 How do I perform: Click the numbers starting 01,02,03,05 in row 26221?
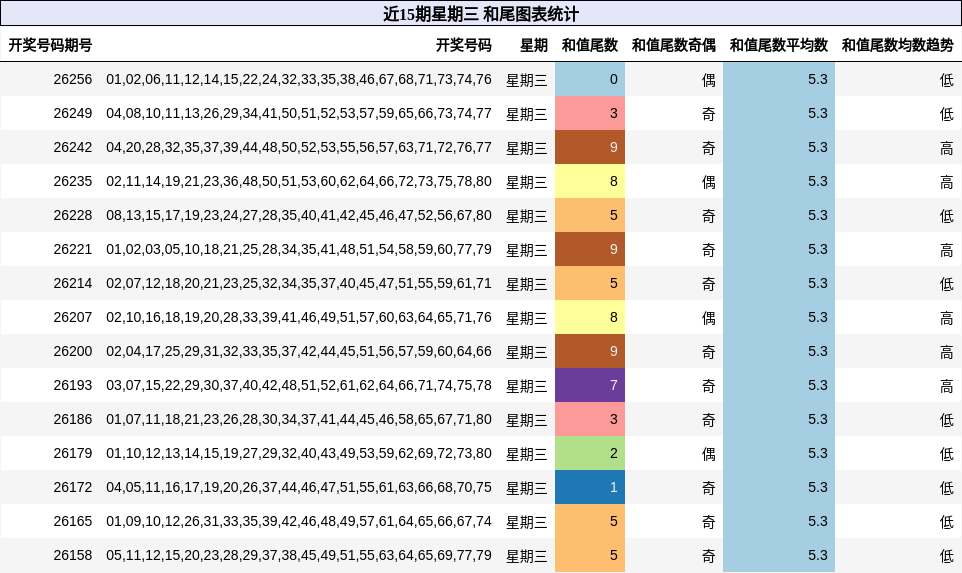tap(299, 250)
